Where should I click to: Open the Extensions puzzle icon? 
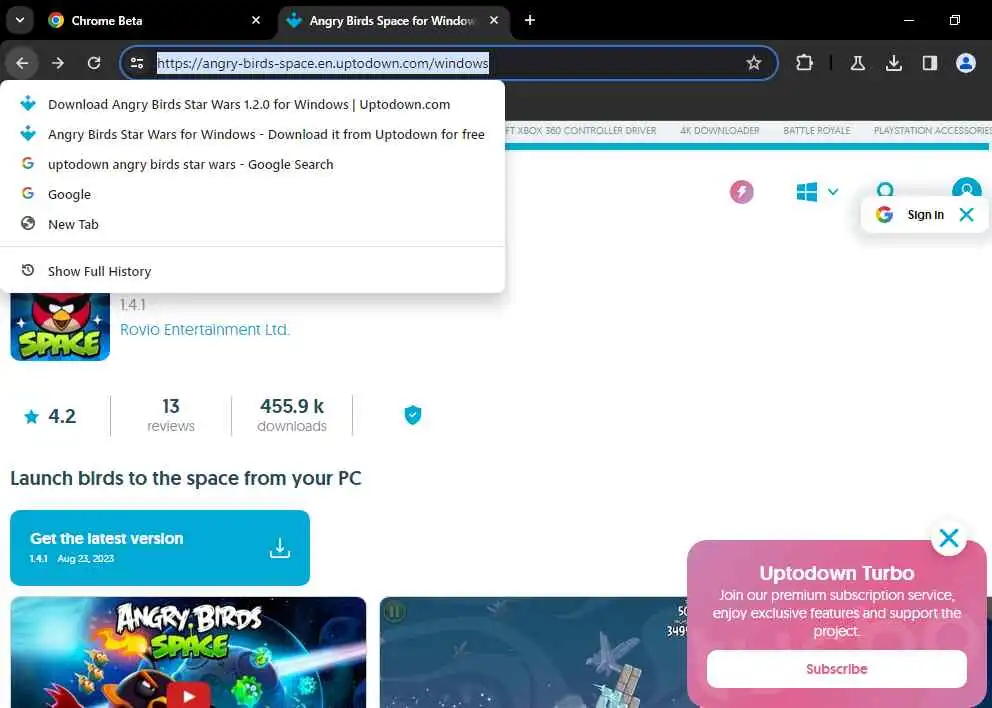pos(804,63)
